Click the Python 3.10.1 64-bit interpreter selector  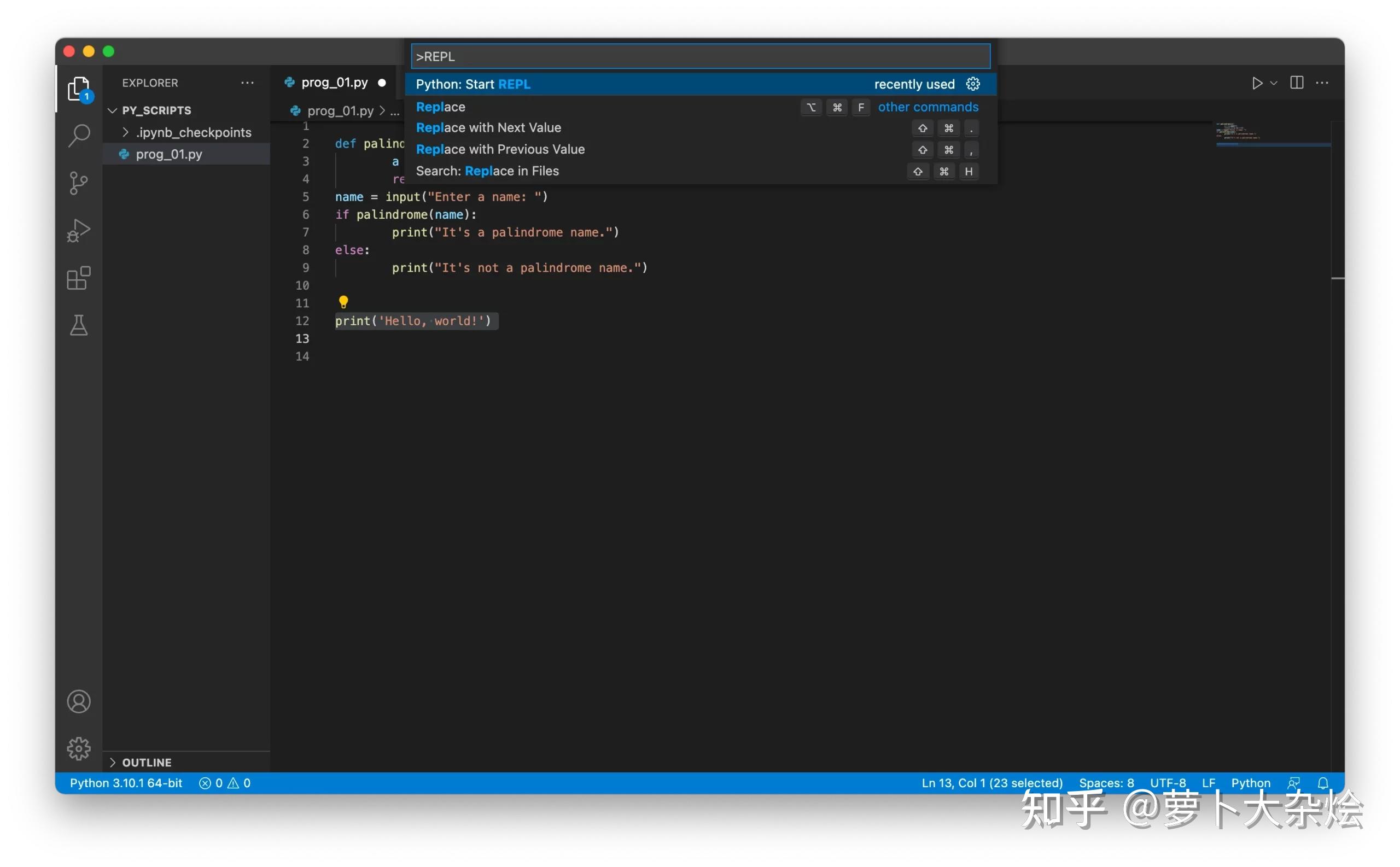click(x=126, y=783)
